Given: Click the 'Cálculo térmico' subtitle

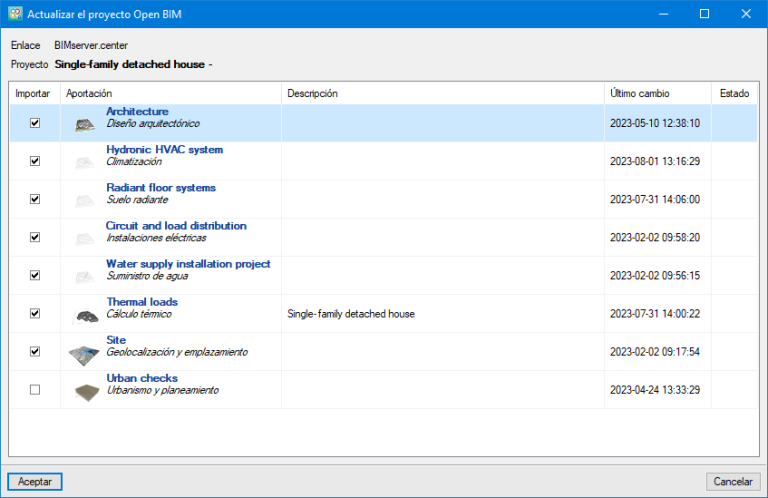Looking at the screenshot, I should point(139,314).
